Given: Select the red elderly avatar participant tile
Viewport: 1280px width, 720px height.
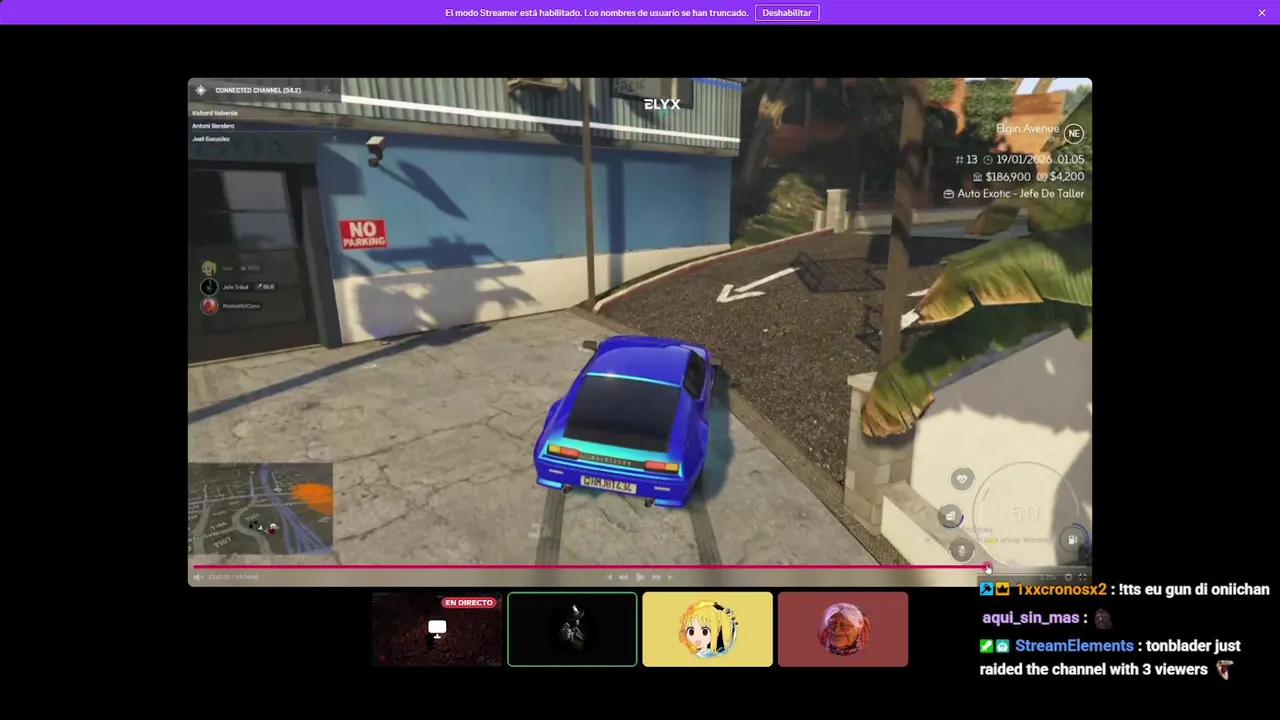Looking at the screenshot, I should tap(842, 629).
